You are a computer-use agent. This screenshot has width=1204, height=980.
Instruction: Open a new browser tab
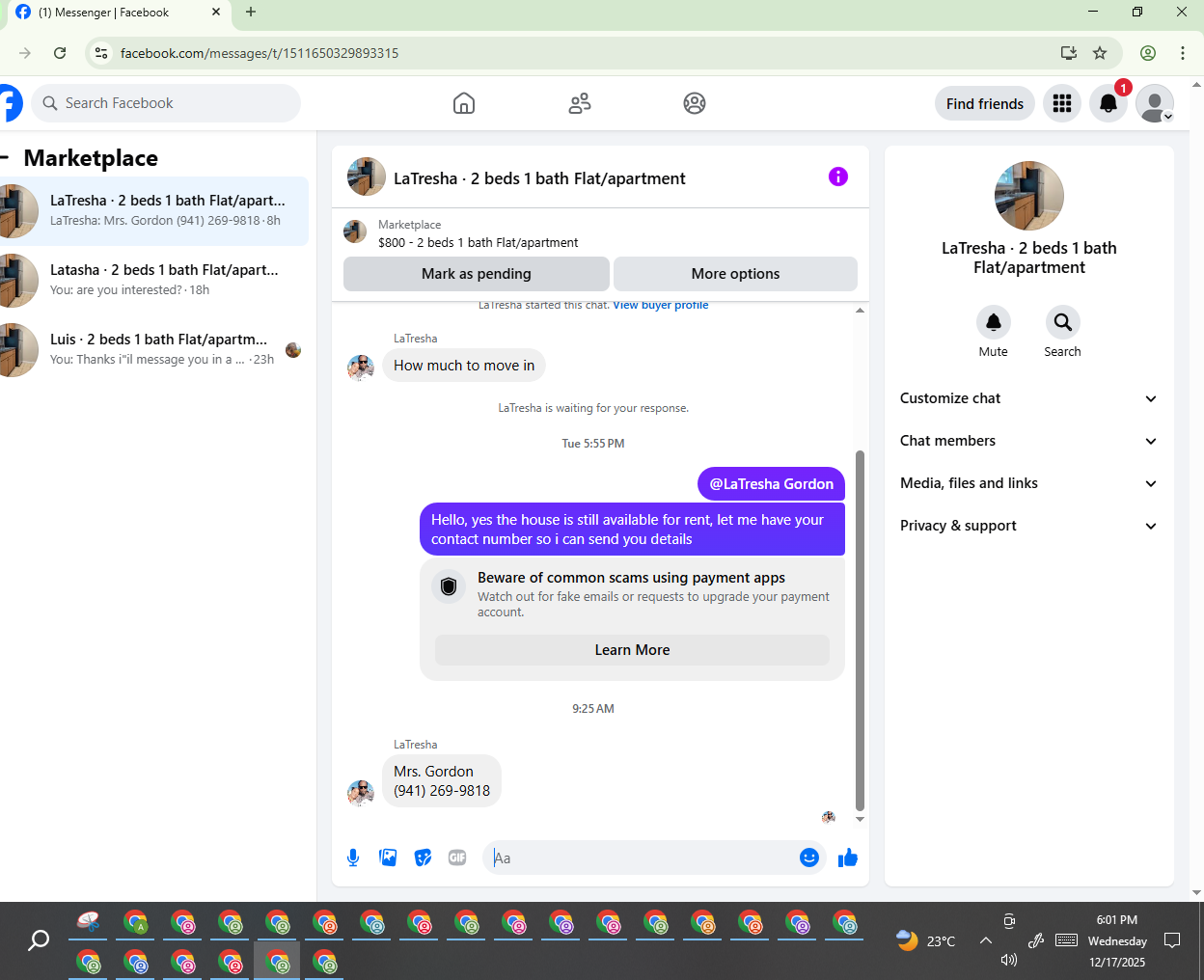coord(251,13)
